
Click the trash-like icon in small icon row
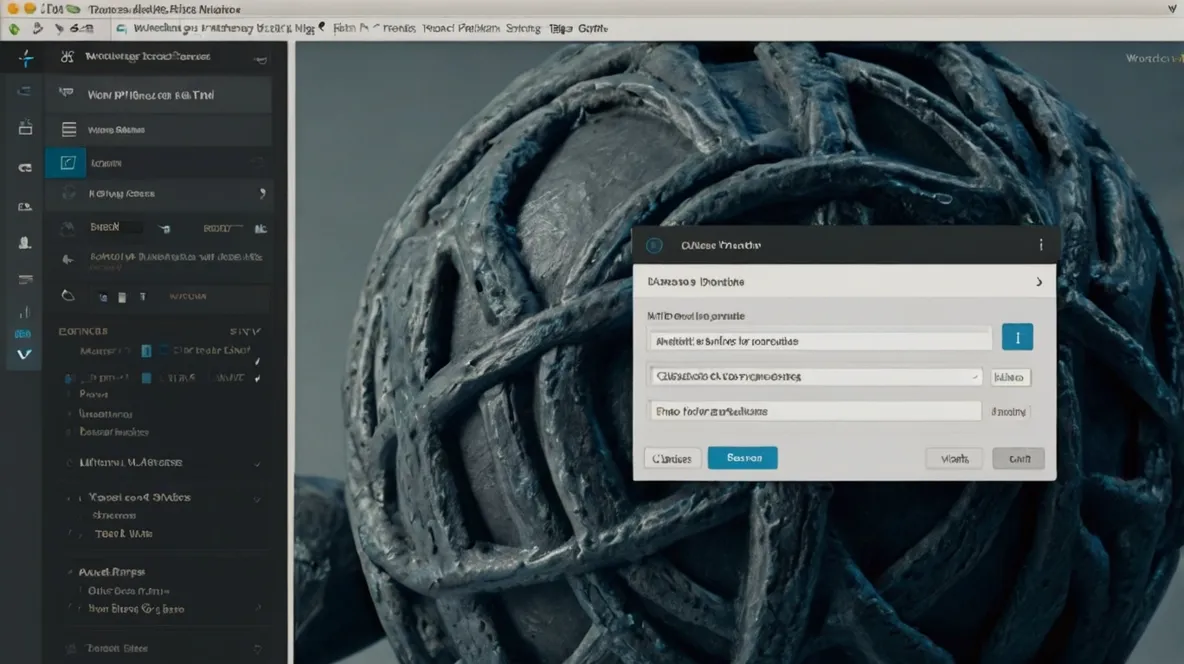pyautogui.click(x=122, y=298)
